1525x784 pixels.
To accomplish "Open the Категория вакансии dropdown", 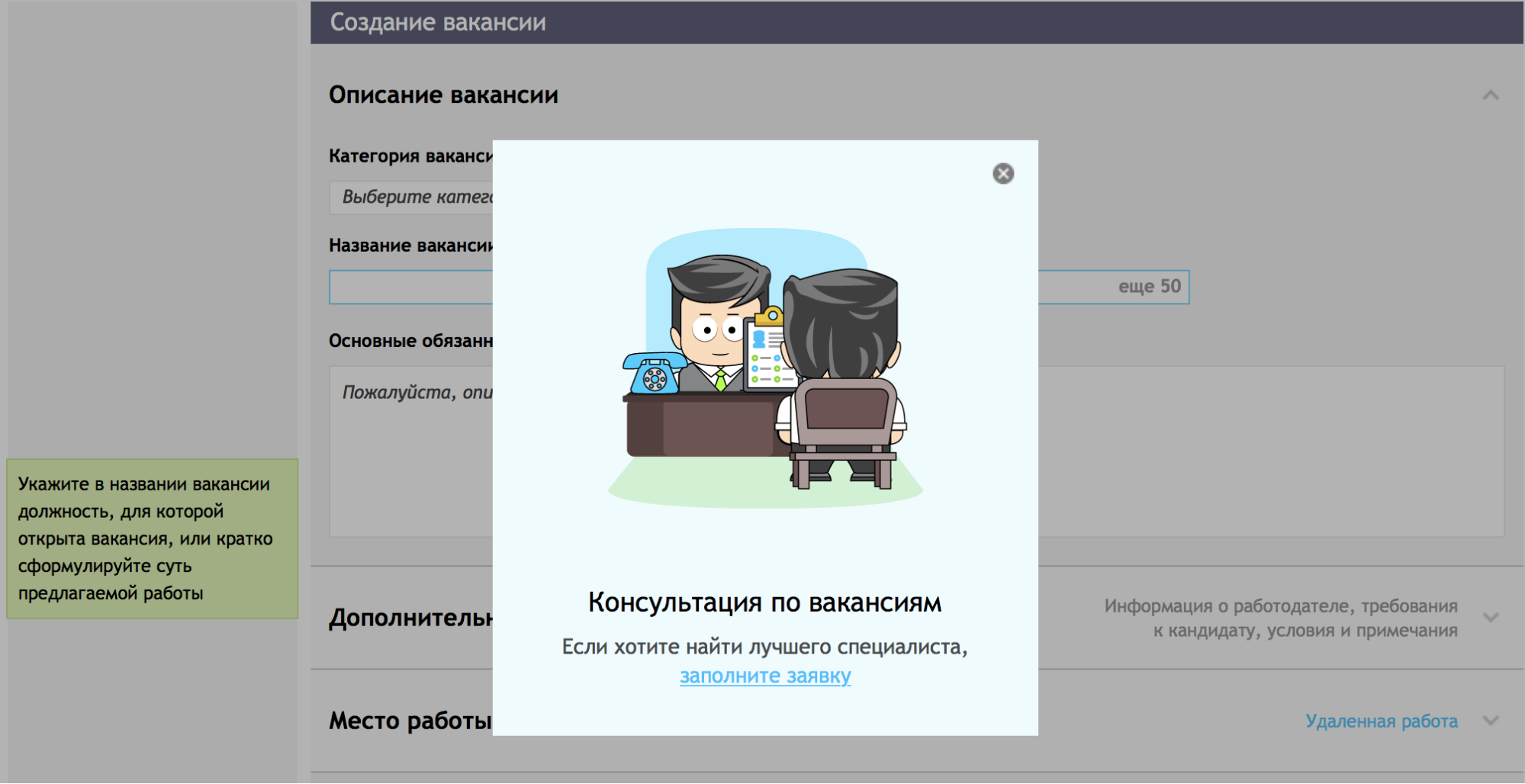I will pos(412,198).
